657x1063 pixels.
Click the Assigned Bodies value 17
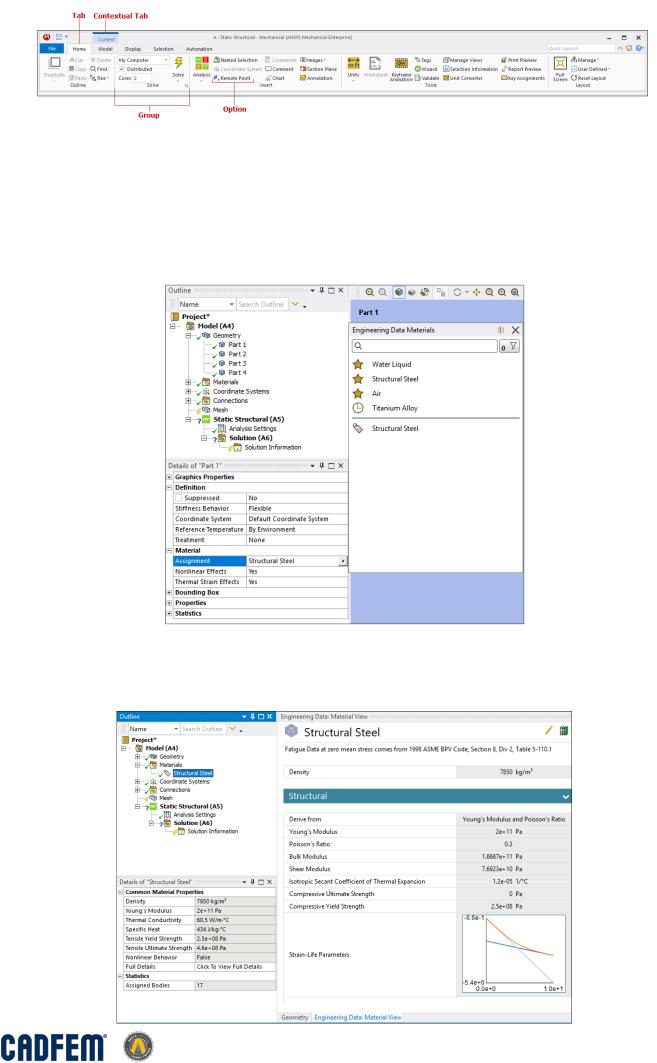click(x=235, y=986)
